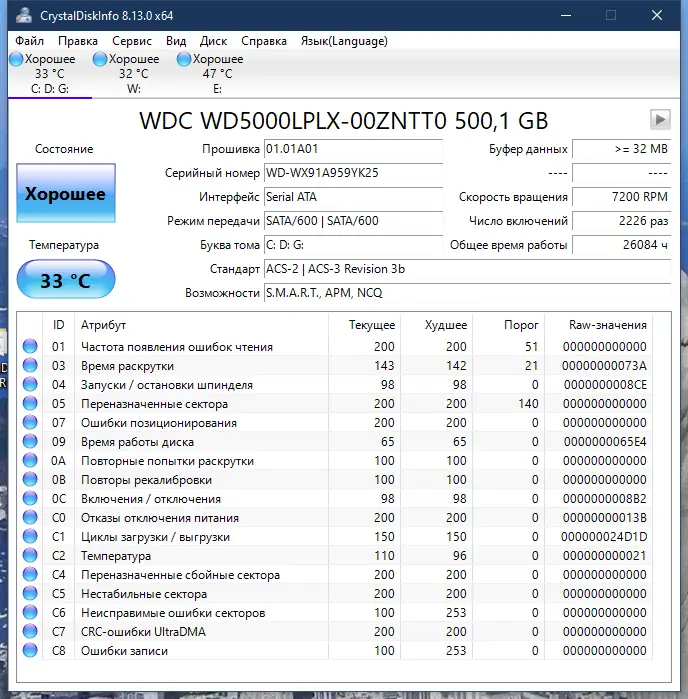Click the status icon for attribute 07

(x=30, y=423)
